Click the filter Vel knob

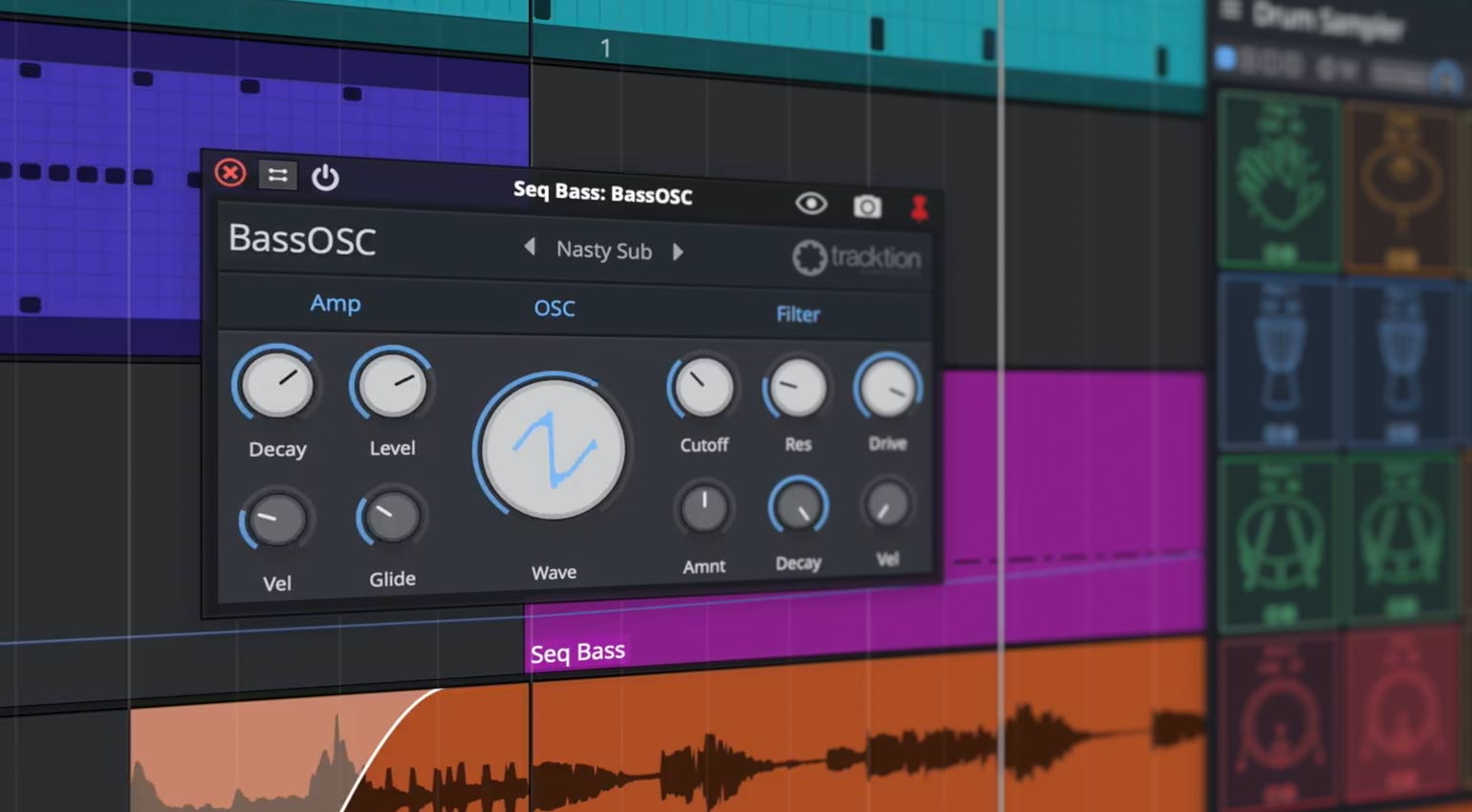click(887, 504)
